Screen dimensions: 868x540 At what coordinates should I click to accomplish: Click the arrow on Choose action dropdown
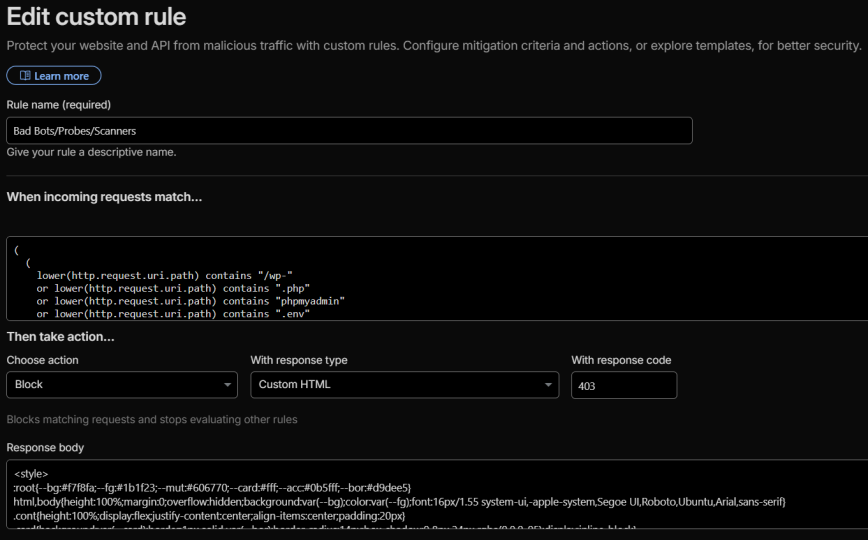pos(227,385)
